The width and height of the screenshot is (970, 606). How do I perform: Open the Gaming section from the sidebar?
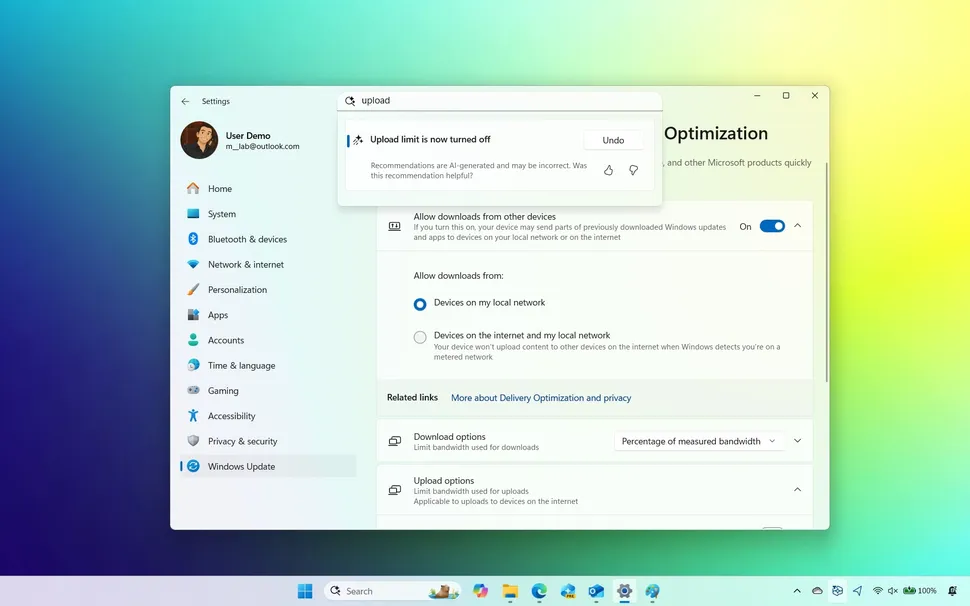[x=222, y=390]
